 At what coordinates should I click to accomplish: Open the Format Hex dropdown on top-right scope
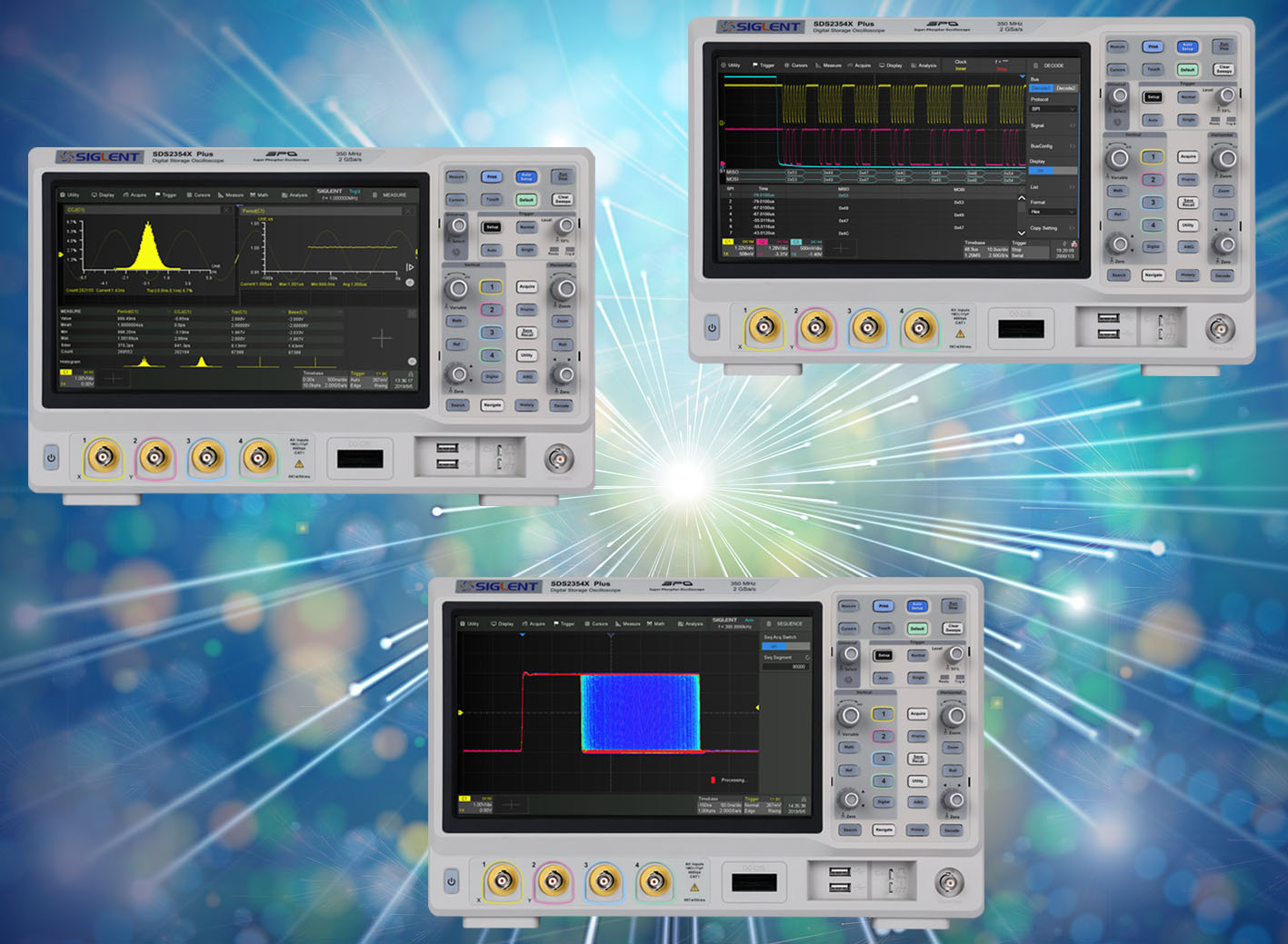click(x=1053, y=212)
